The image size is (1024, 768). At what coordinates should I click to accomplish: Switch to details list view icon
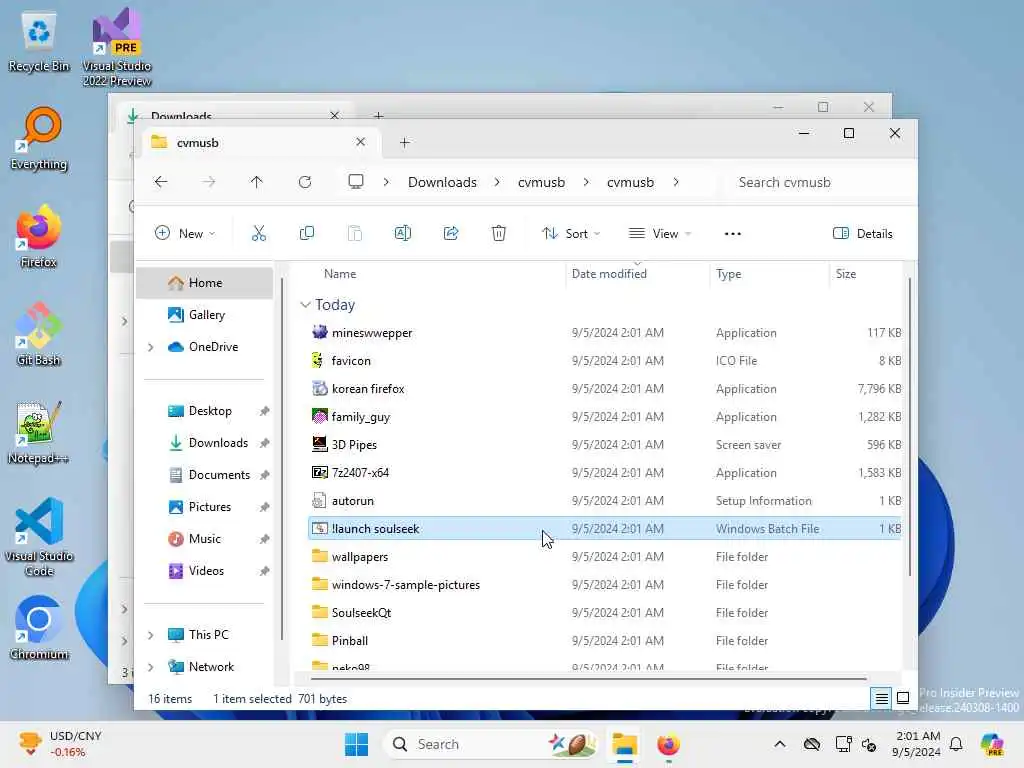point(881,698)
